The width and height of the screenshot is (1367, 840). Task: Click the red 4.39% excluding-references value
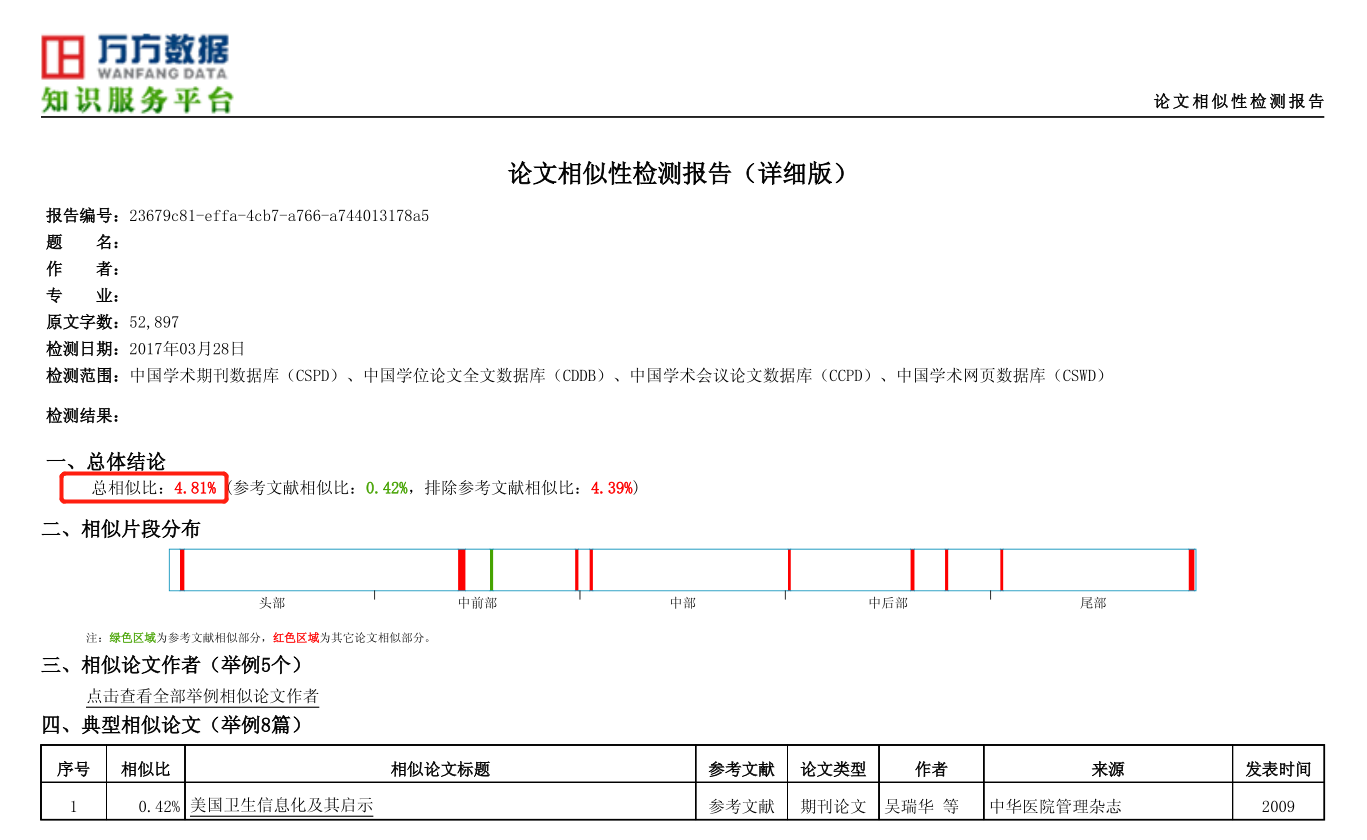(x=611, y=488)
